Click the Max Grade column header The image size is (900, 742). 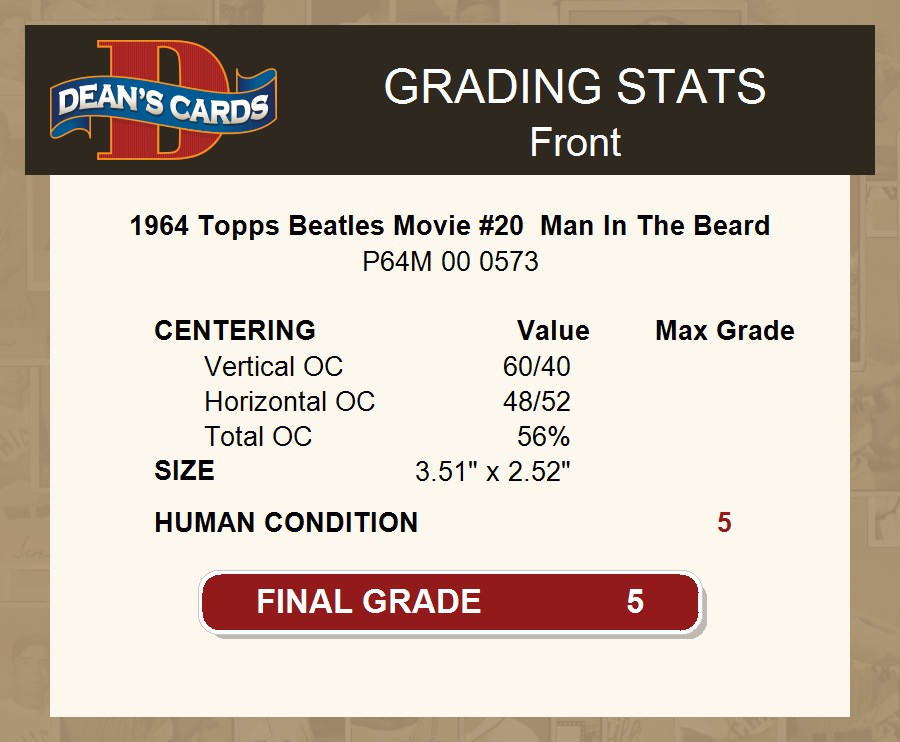725,331
